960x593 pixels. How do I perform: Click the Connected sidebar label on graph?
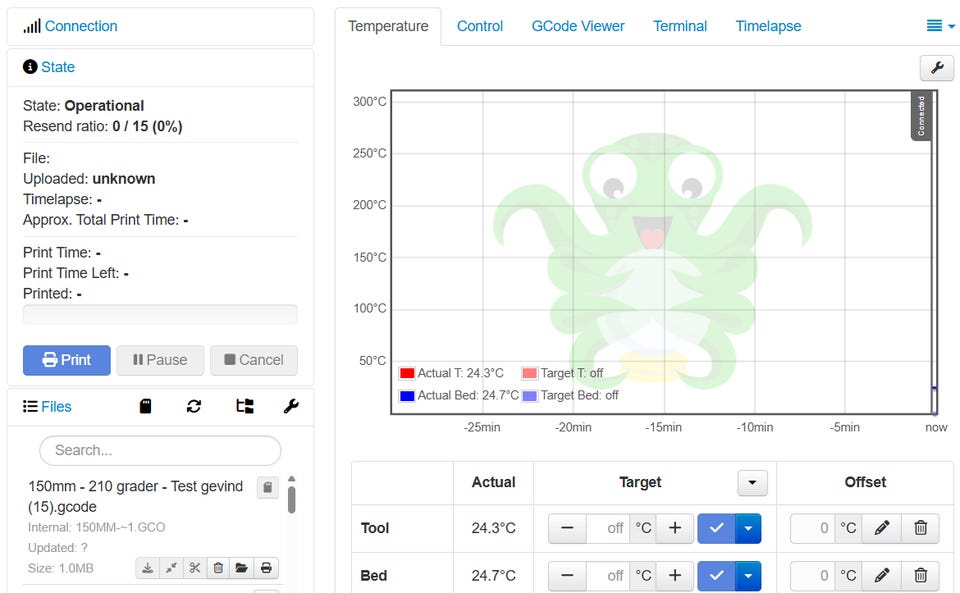tap(921, 116)
